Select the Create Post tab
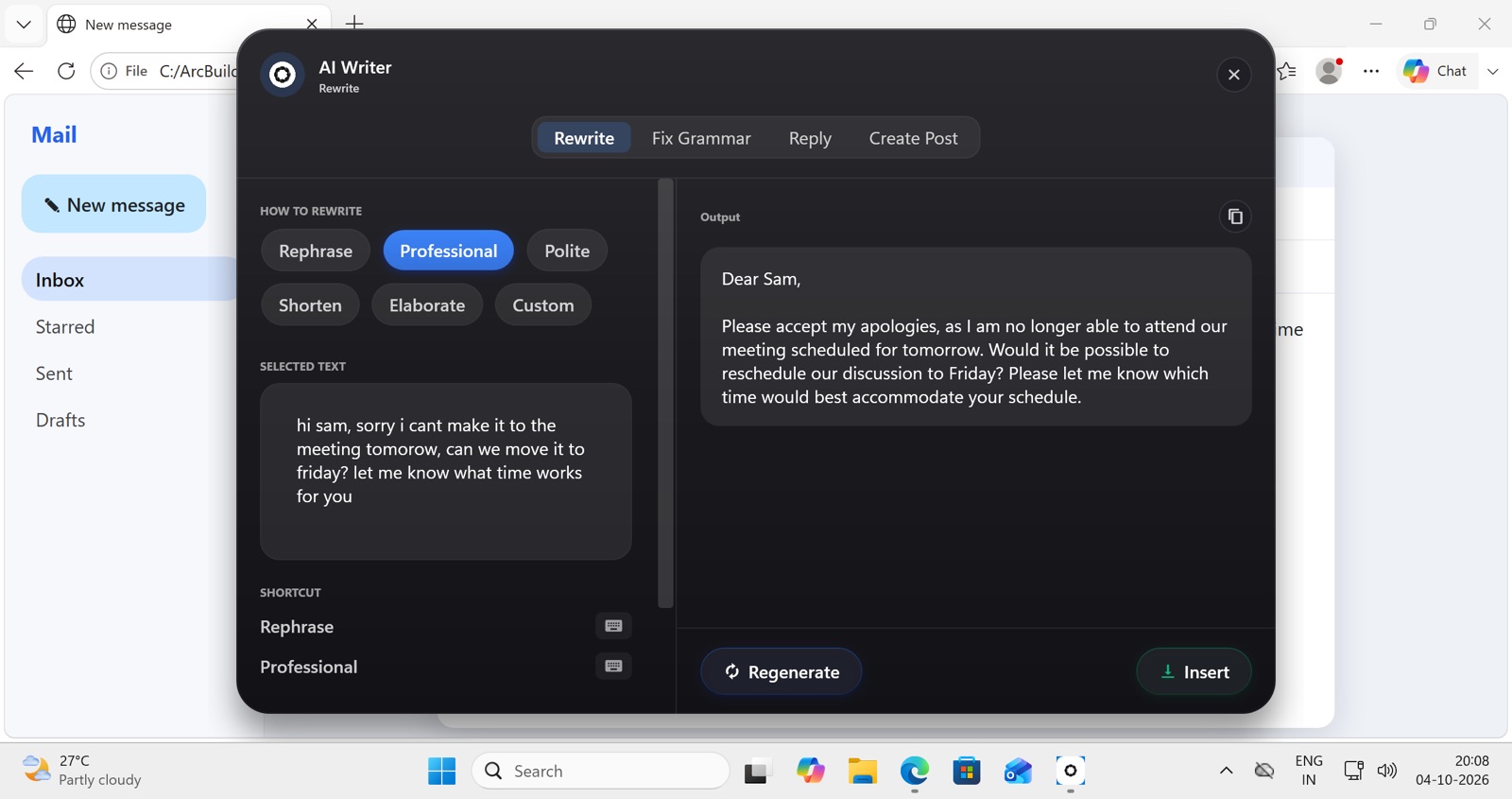This screenshot has height=799, width=1512. pyautogui.click(x=913, y=138)
